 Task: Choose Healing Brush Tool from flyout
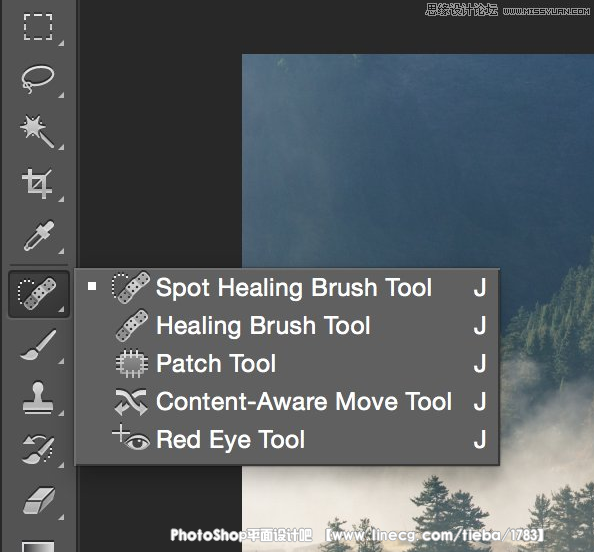coord(287,325)
